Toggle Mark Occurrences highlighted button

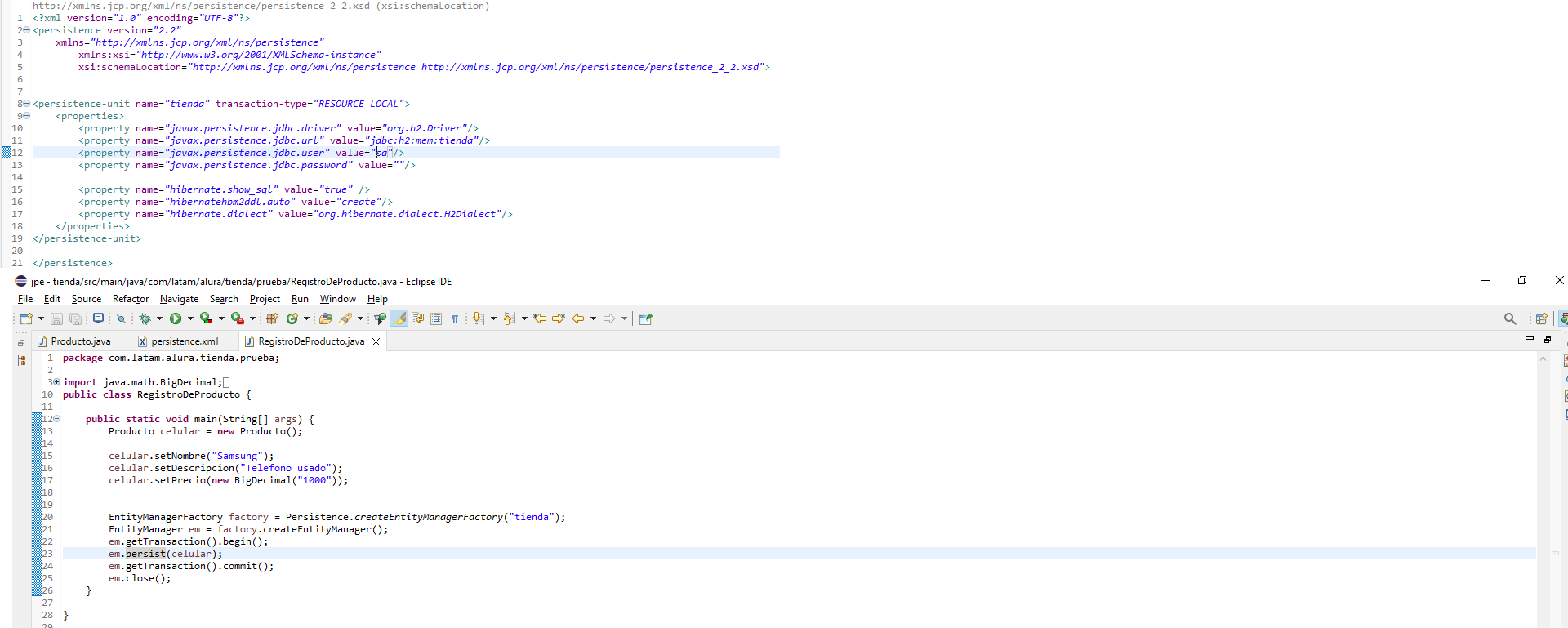point(399,318)
